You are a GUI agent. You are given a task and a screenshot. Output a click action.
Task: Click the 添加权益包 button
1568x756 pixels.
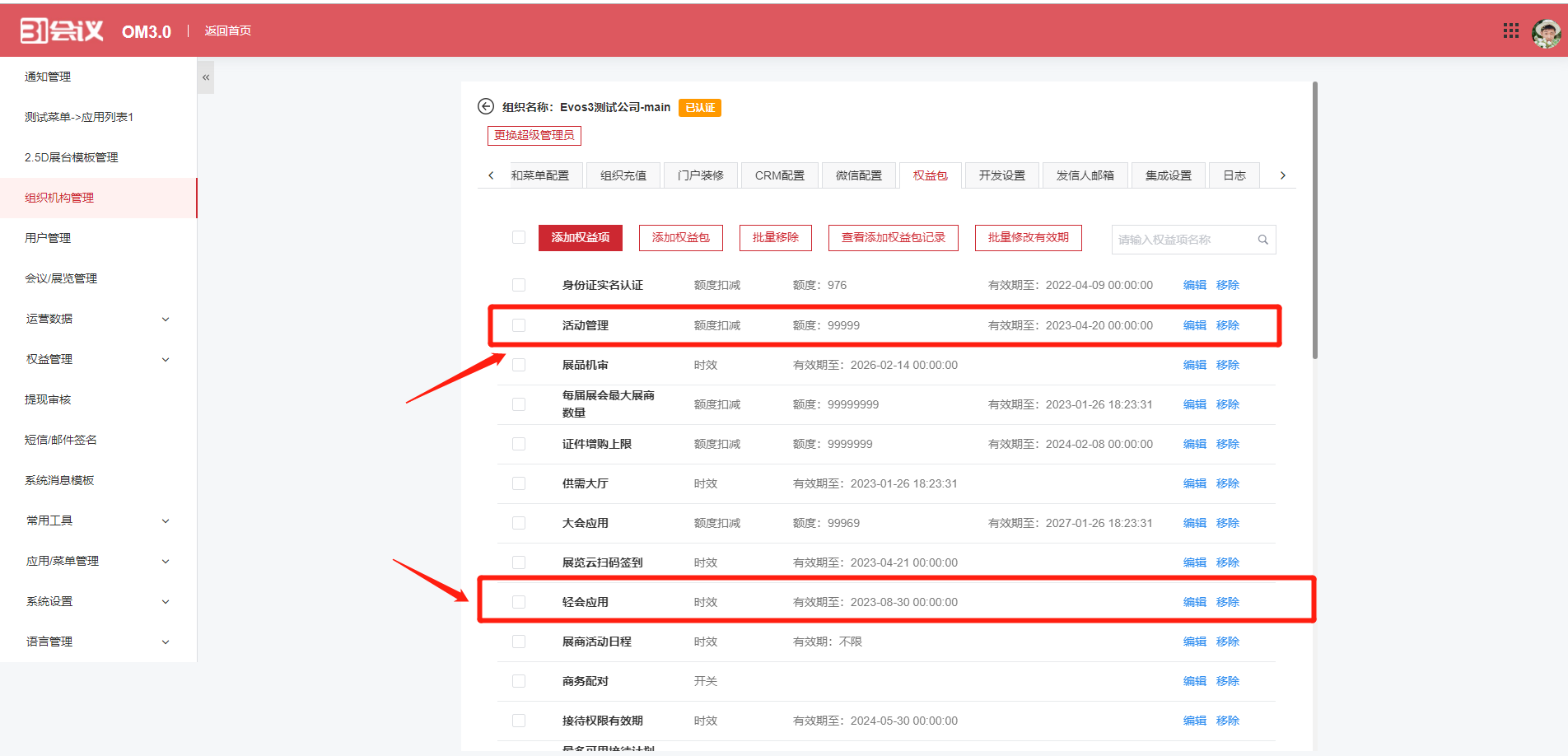[680, 237]
